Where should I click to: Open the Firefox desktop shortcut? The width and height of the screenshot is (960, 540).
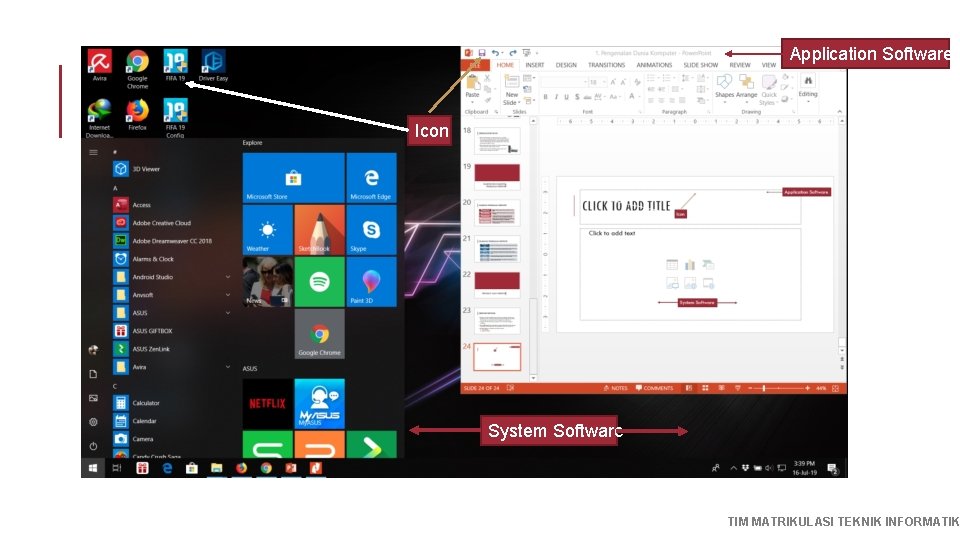pos(137,114)
